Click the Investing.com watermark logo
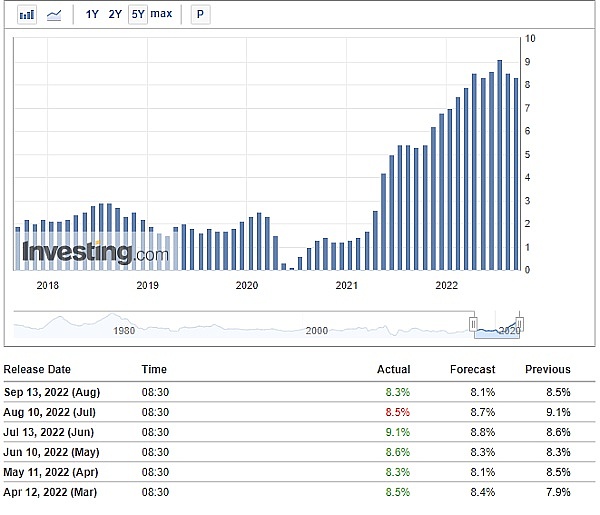Image resolution: width=600 pixels, height=515 pixels. pyautogui.click(x=95, y=252)
